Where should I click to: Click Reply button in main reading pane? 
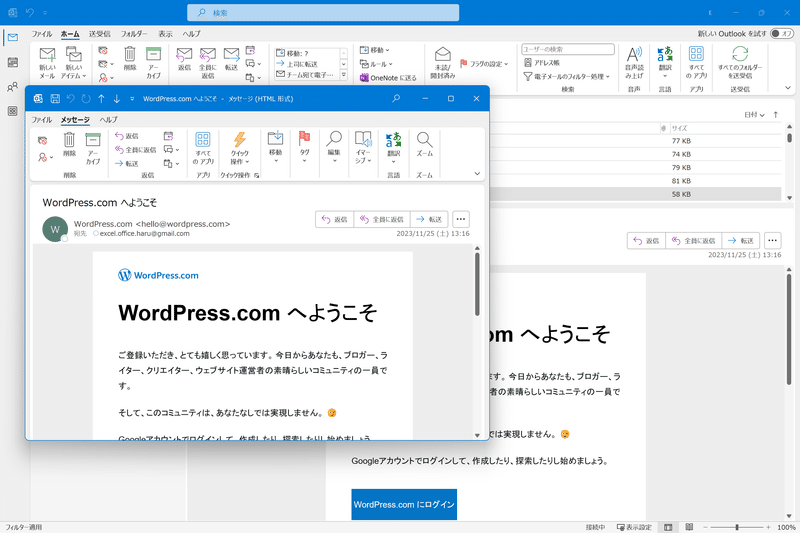[x=646, y=241]
